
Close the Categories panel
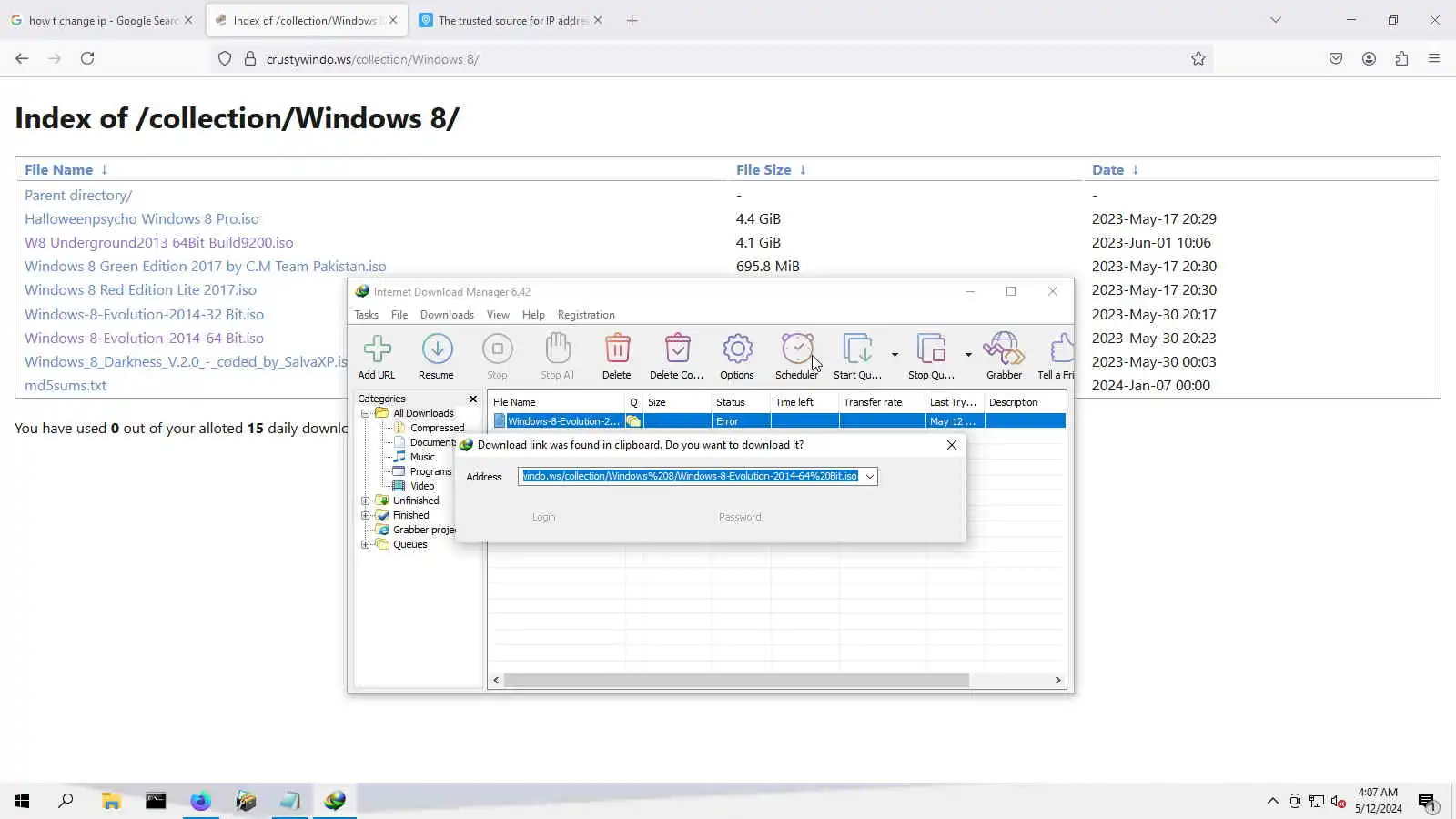(x=473, y=399)
